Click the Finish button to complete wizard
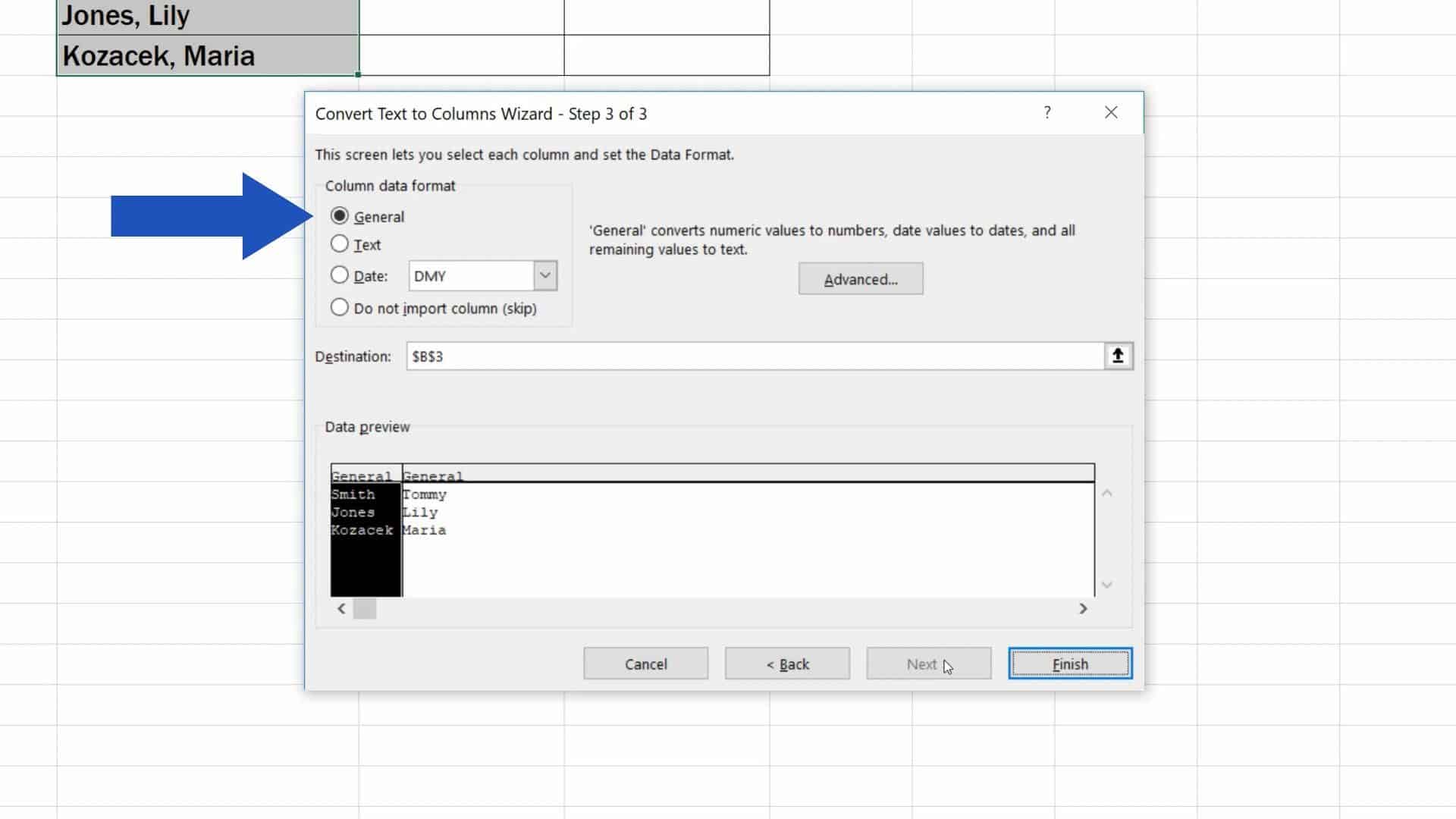The width and height of the screenshot is (1456, 819). pyautogui.click(x=1070, y=663)
